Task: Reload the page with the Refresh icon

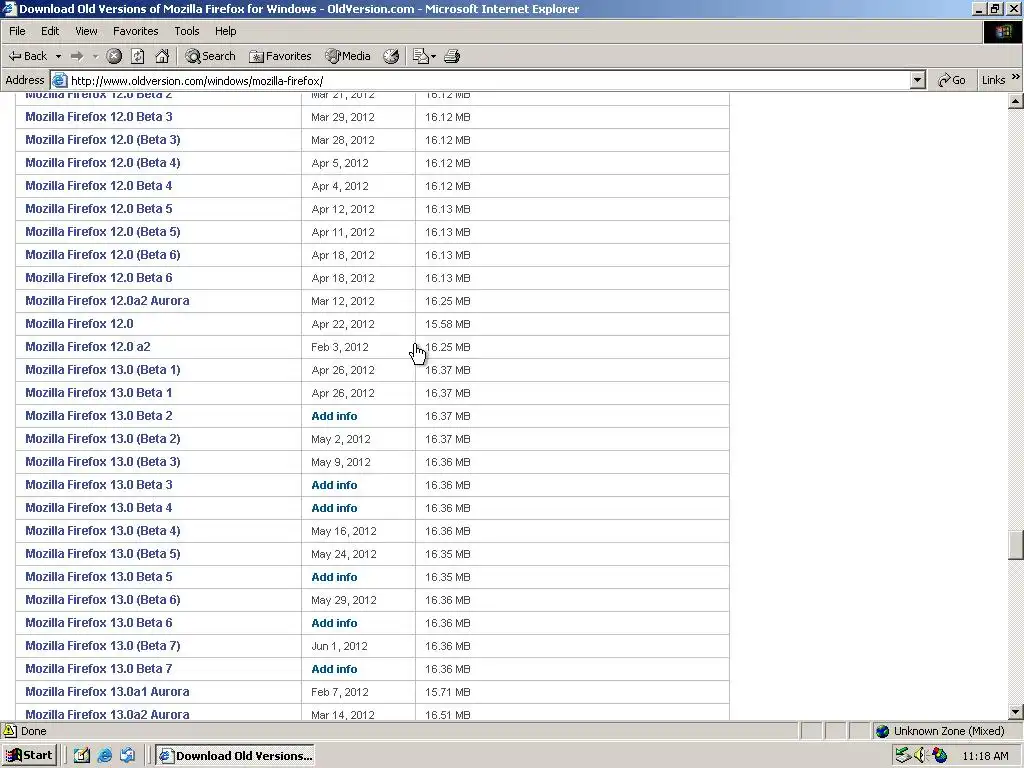Action: point(138,56)
